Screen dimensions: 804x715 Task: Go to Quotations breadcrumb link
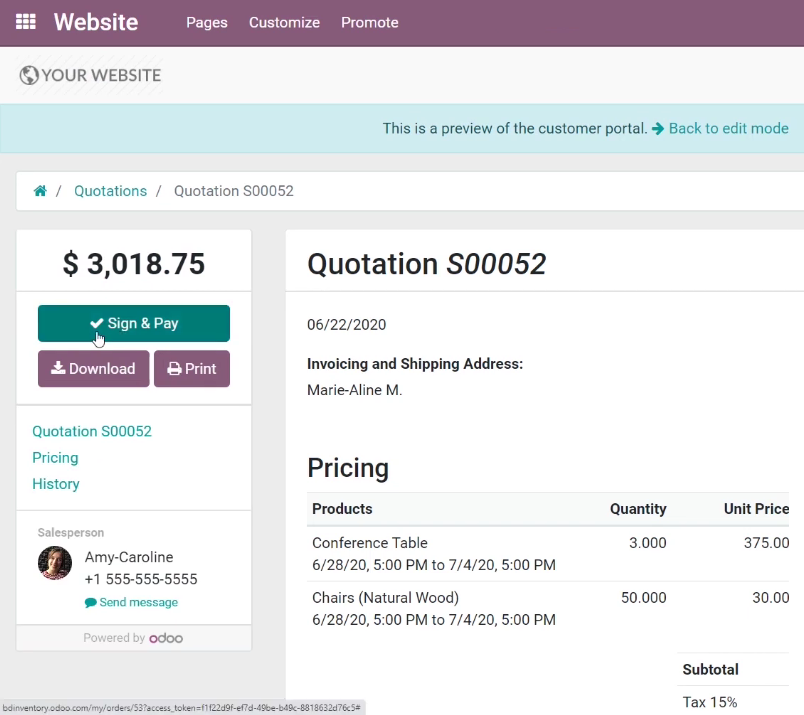pyautogui.click(x=110, y=191)
